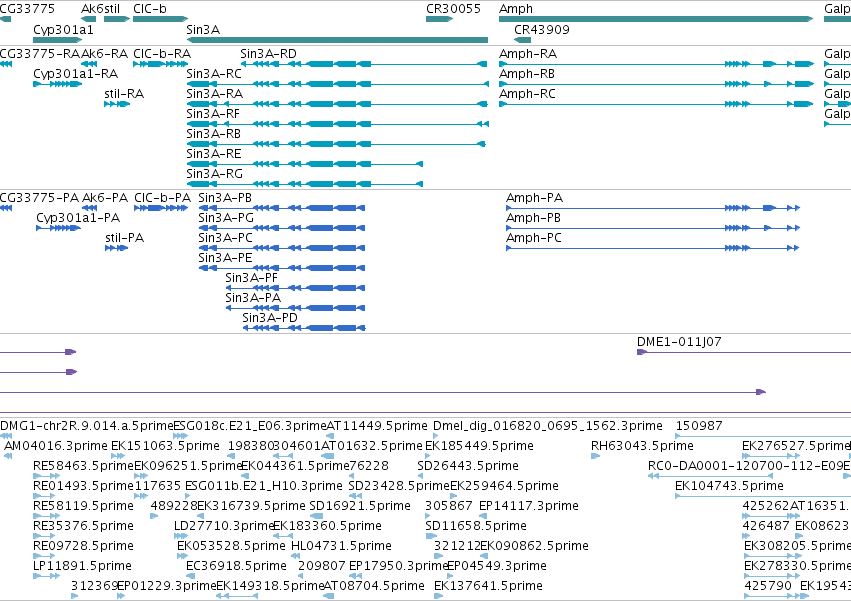Select transcript Amph-RB
The image size is (851, 601).
(x=656, y=84)
